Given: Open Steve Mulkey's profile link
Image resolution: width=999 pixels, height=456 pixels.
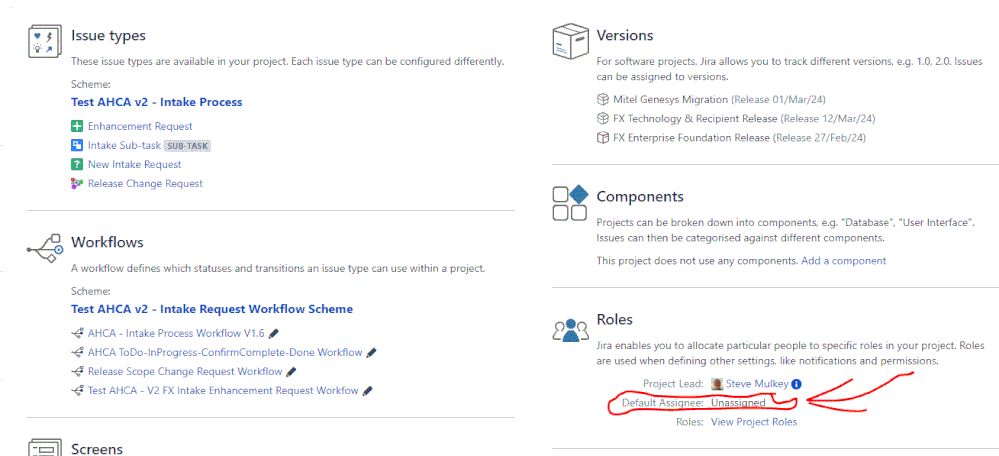Looking at the screenshot, I should pyautogui.click(x=757, y=384).
